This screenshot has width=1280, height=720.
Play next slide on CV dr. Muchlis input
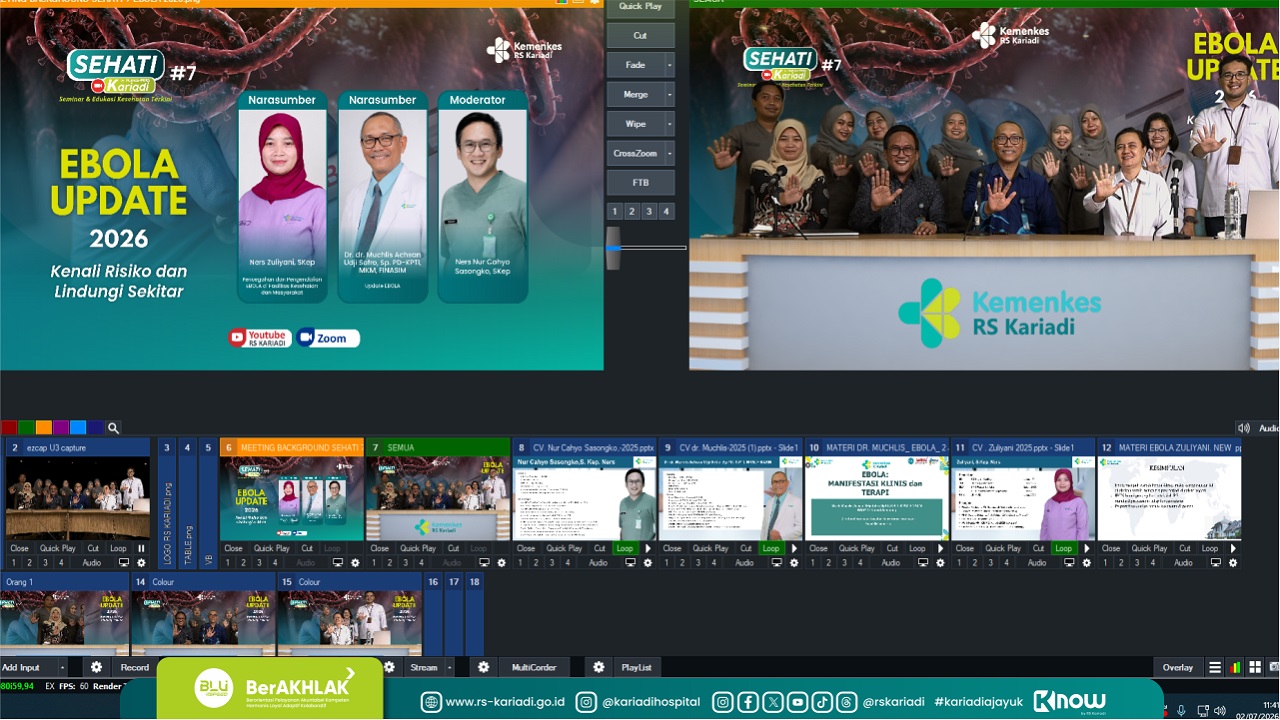pyautogui.click(x=794, y=548)
